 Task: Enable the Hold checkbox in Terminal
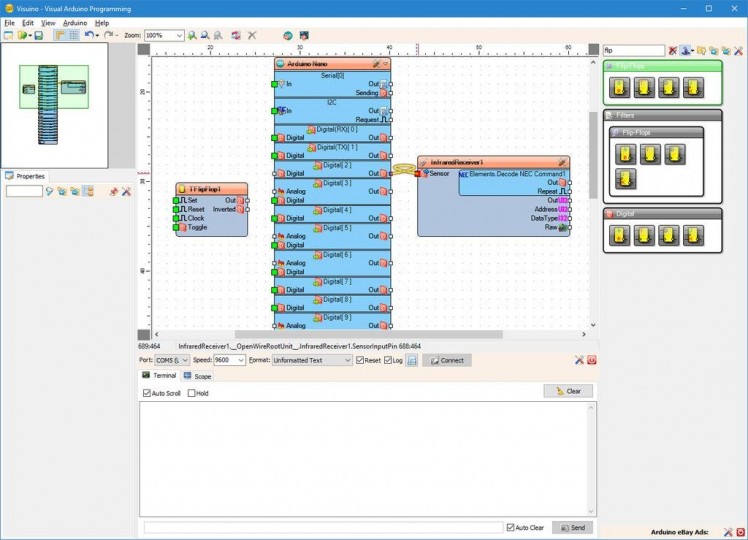pyautogui.click(x=192, y=393)
